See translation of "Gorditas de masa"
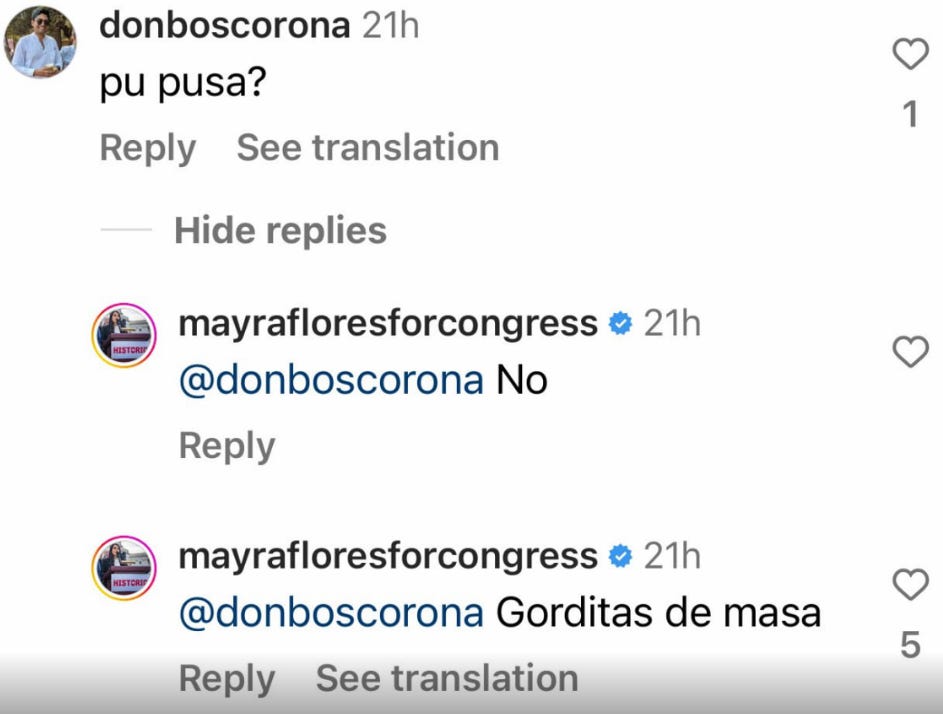 point(447,679)
